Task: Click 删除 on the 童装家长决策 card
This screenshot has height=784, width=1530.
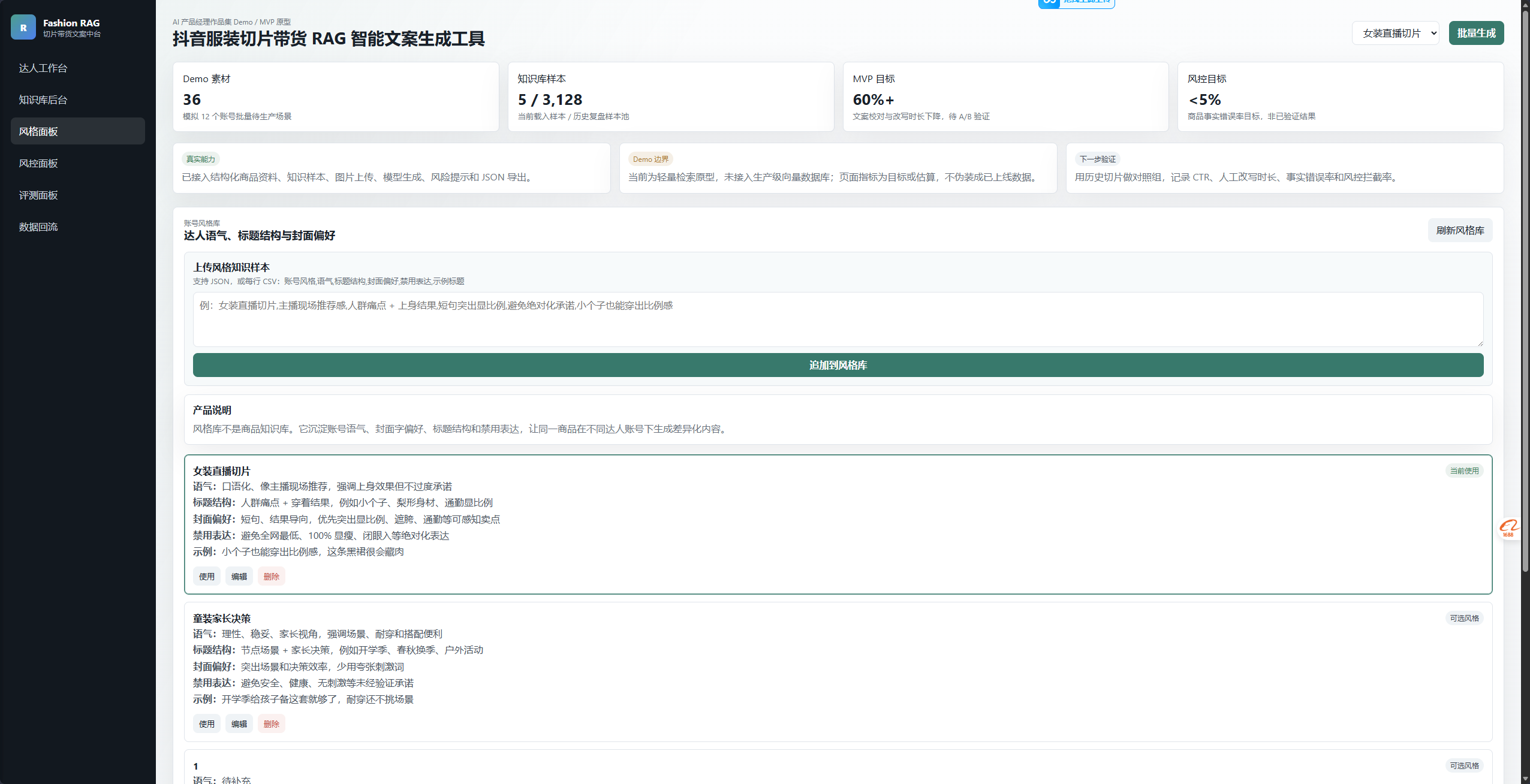Action: pos(272,723)
